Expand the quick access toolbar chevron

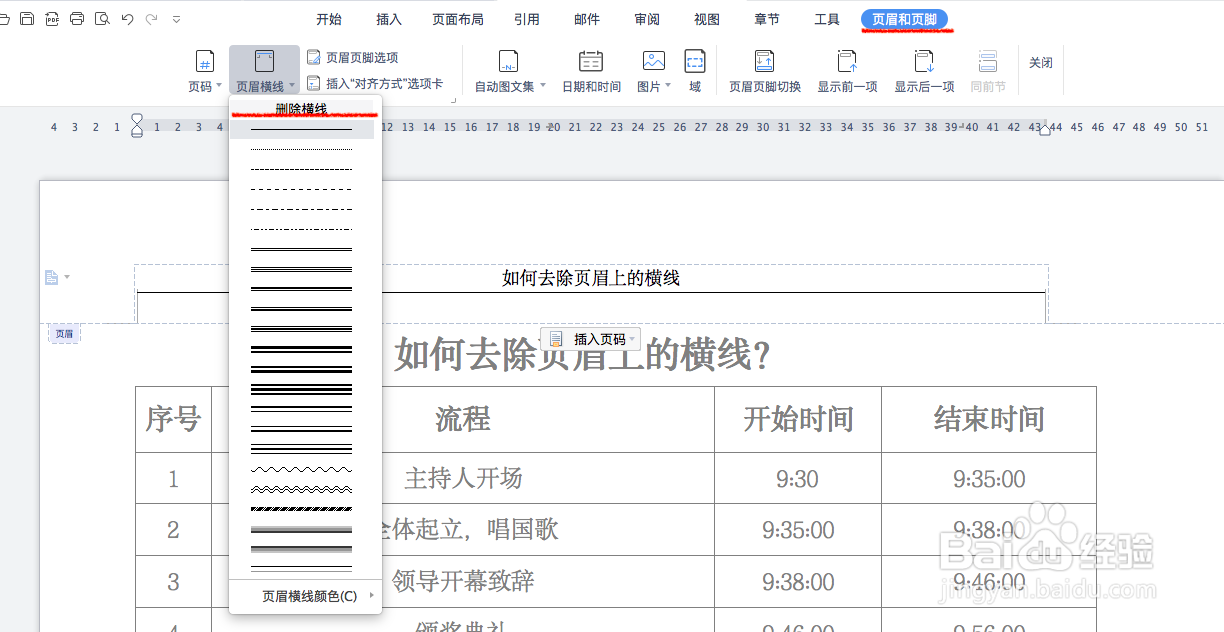click(x=176, y=17)
